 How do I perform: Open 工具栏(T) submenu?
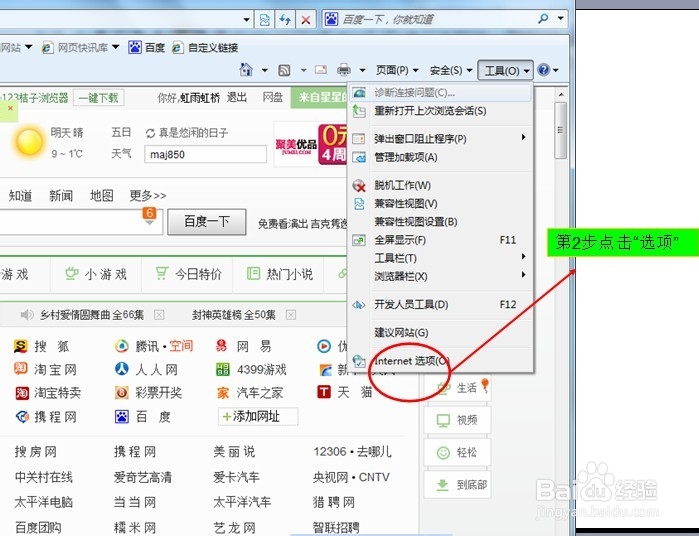440,258
